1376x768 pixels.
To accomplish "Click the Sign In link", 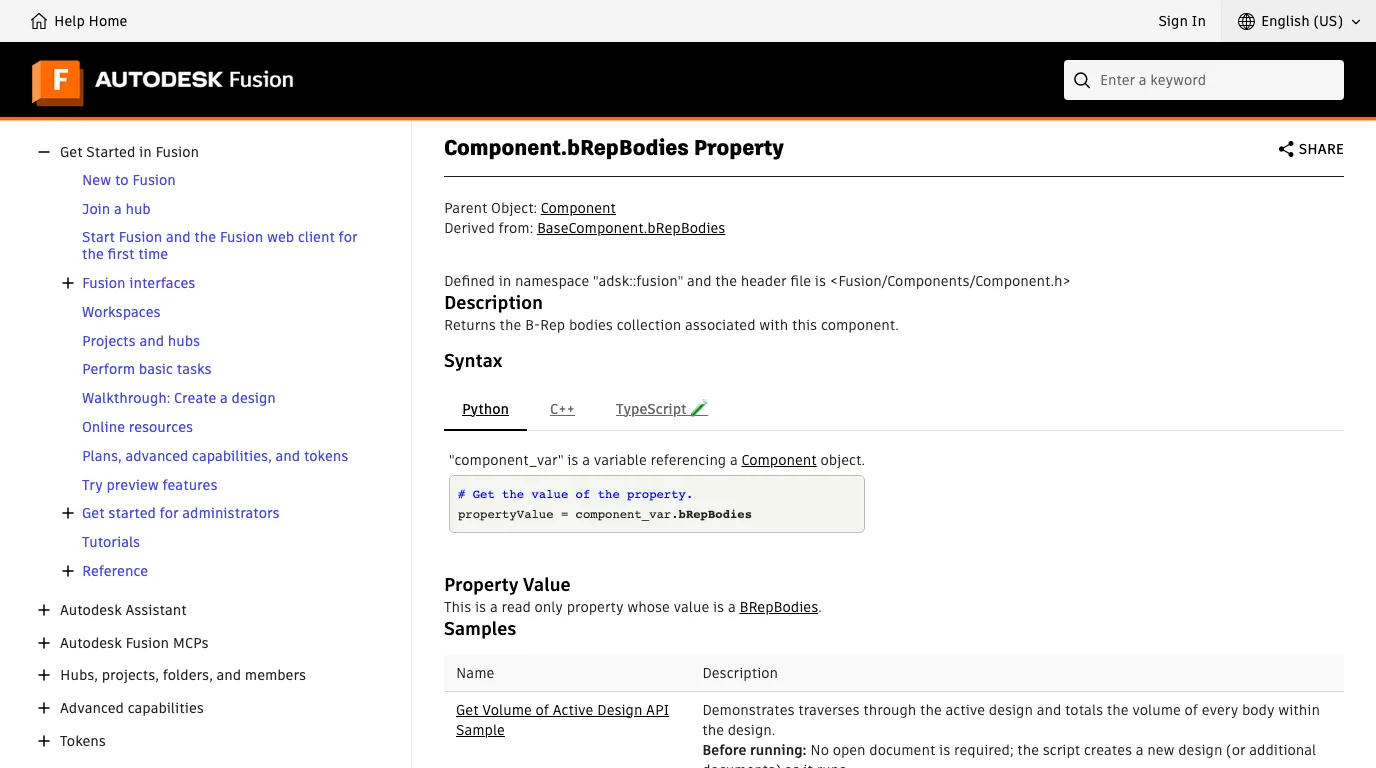I will pos(1182,21).
